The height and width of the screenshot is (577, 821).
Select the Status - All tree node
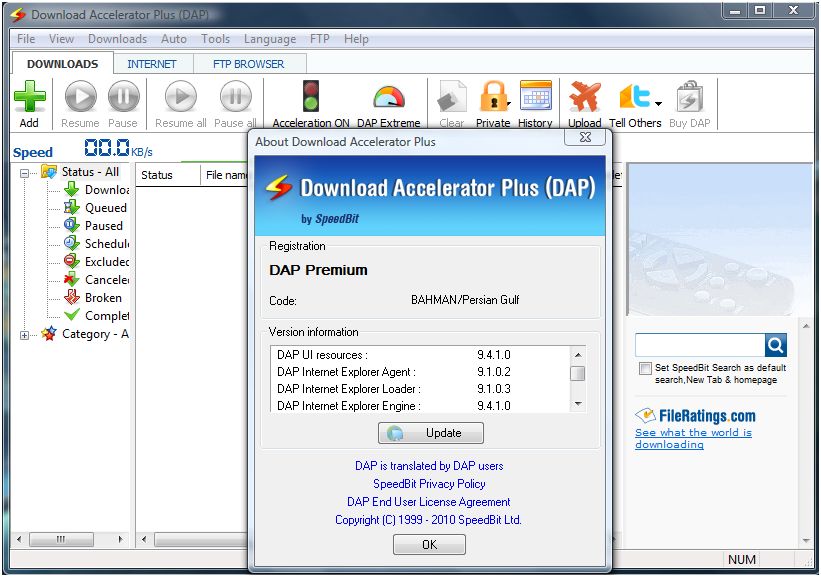pyautogui.click(x=90, y=172)
